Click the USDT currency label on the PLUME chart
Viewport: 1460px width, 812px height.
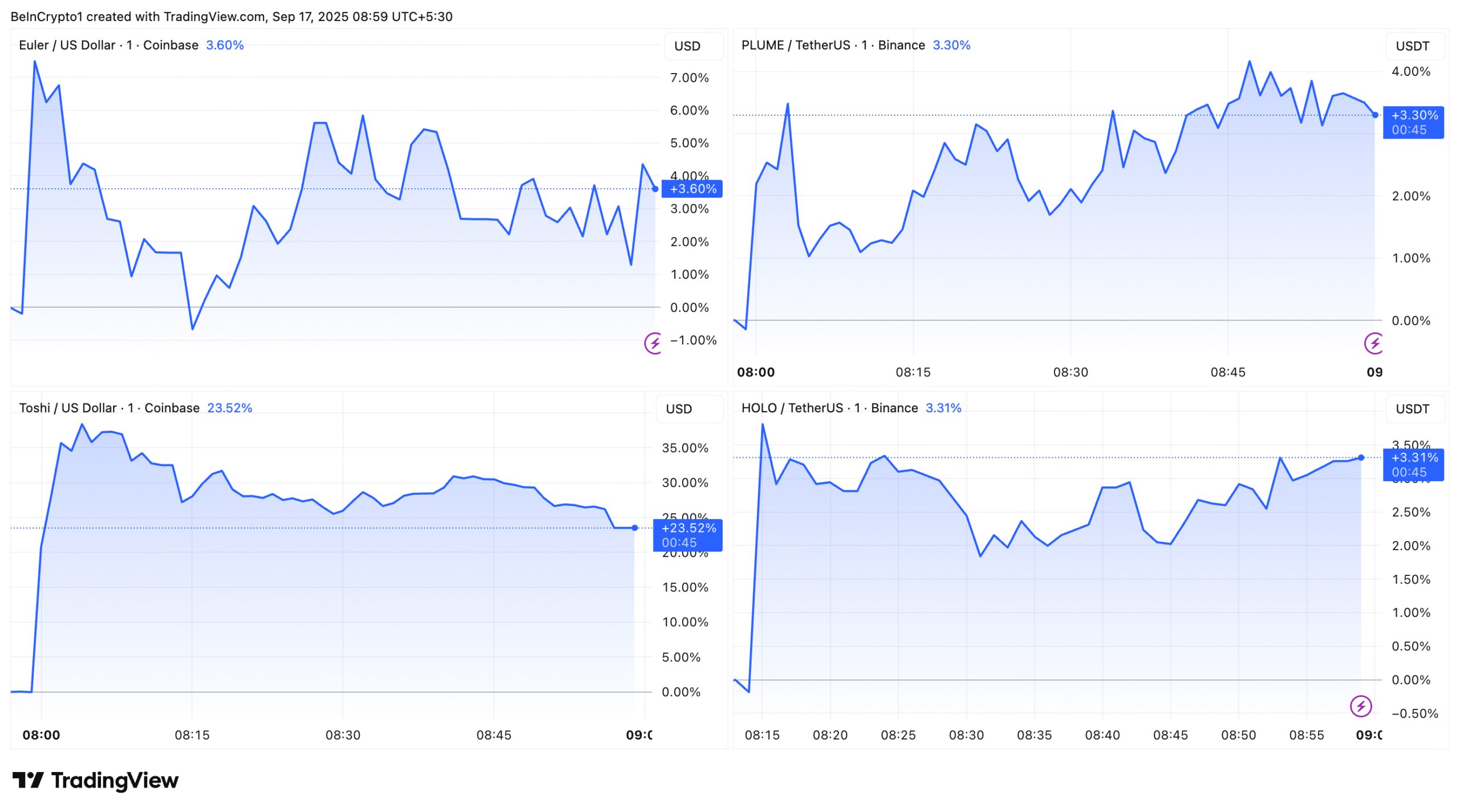click(x=1414, y=47)
